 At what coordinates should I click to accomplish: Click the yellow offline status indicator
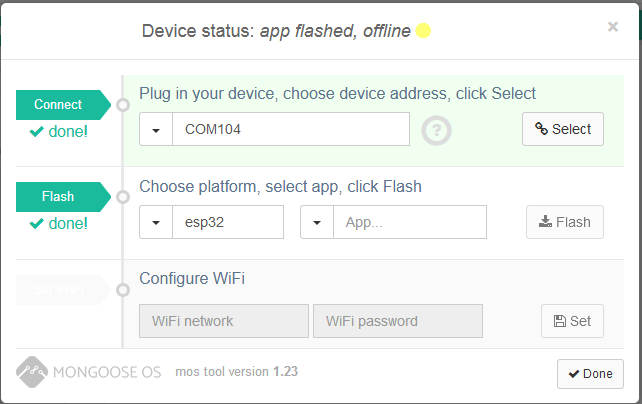click(x=423, y=31)
